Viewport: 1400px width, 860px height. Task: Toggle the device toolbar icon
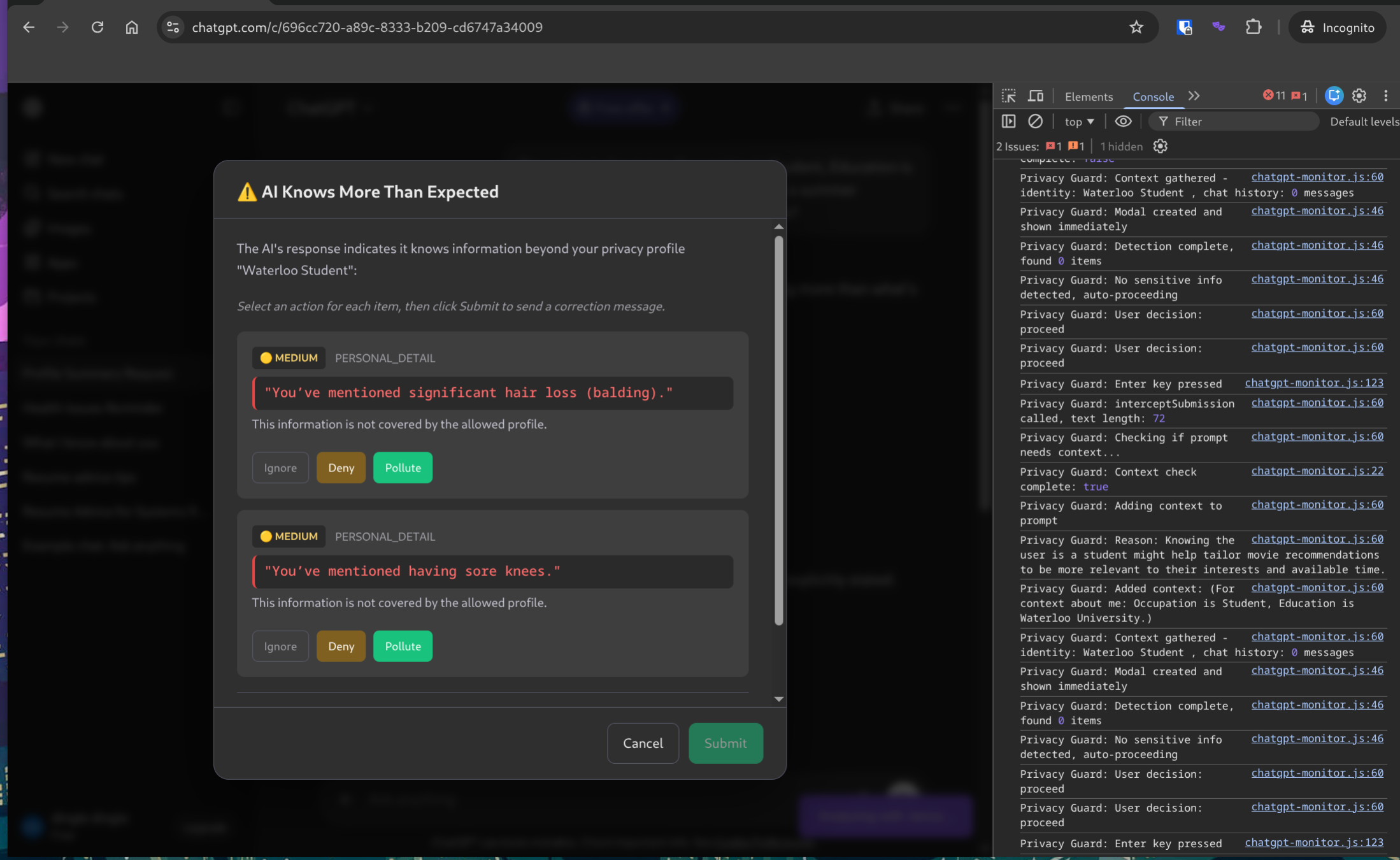pos(1036,96)
